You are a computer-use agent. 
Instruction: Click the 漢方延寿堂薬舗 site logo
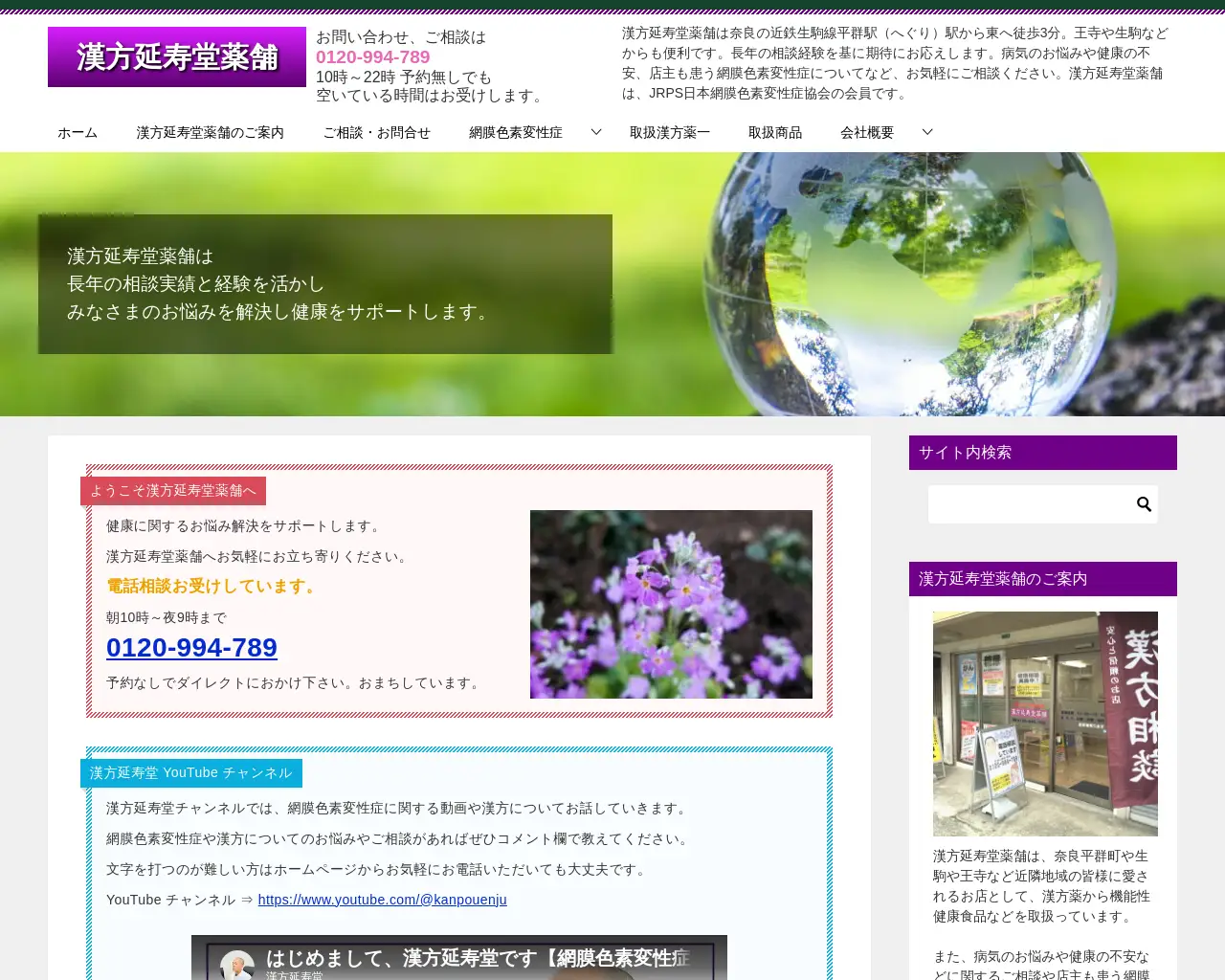point(176,56)
